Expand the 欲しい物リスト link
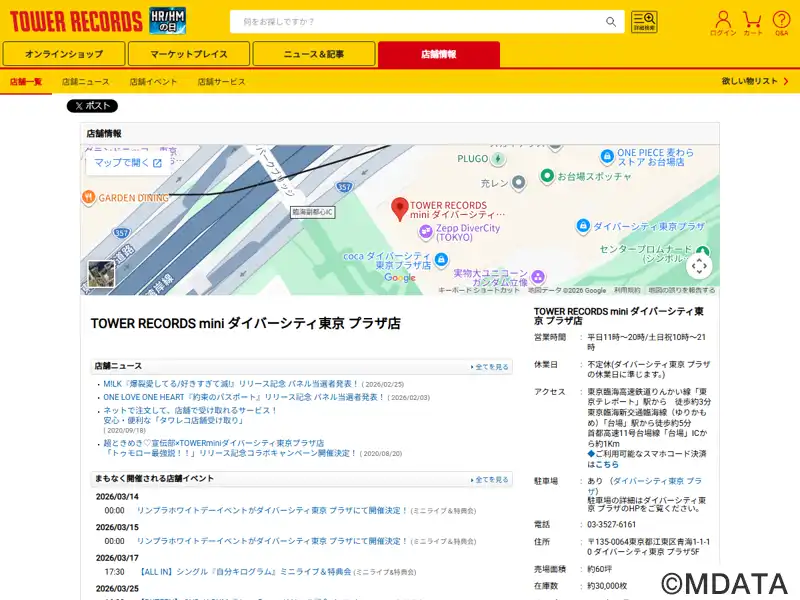 pyautogui.click(x=753, y=81)
